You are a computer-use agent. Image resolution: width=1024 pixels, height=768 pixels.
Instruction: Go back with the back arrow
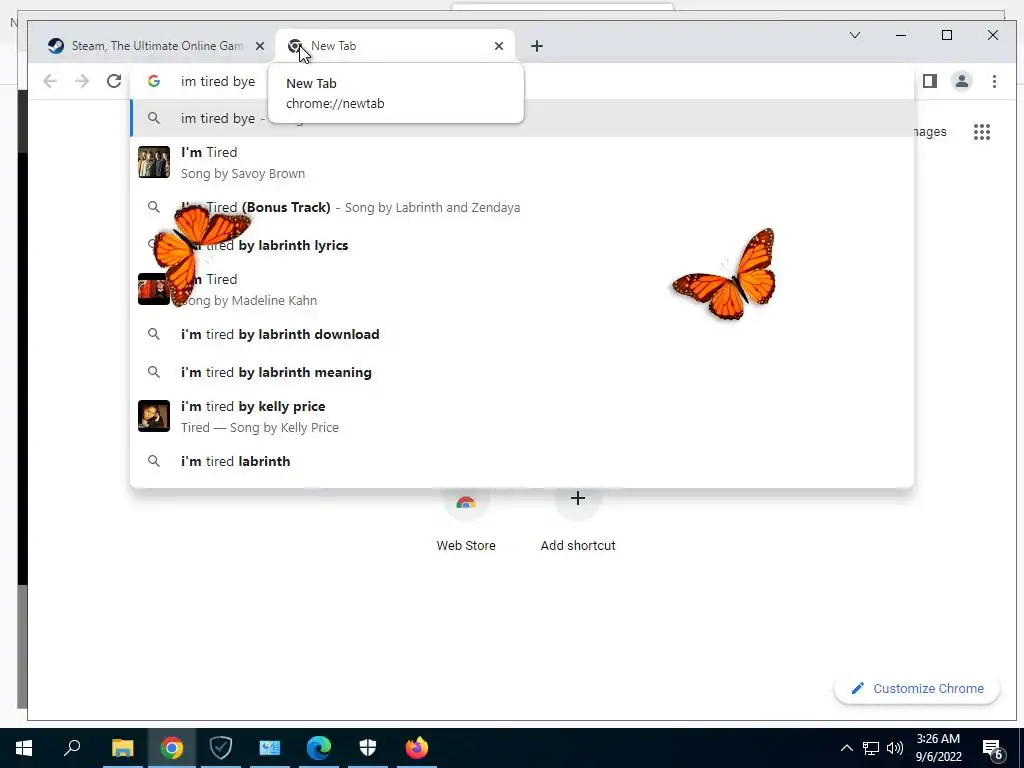[50, 81]
